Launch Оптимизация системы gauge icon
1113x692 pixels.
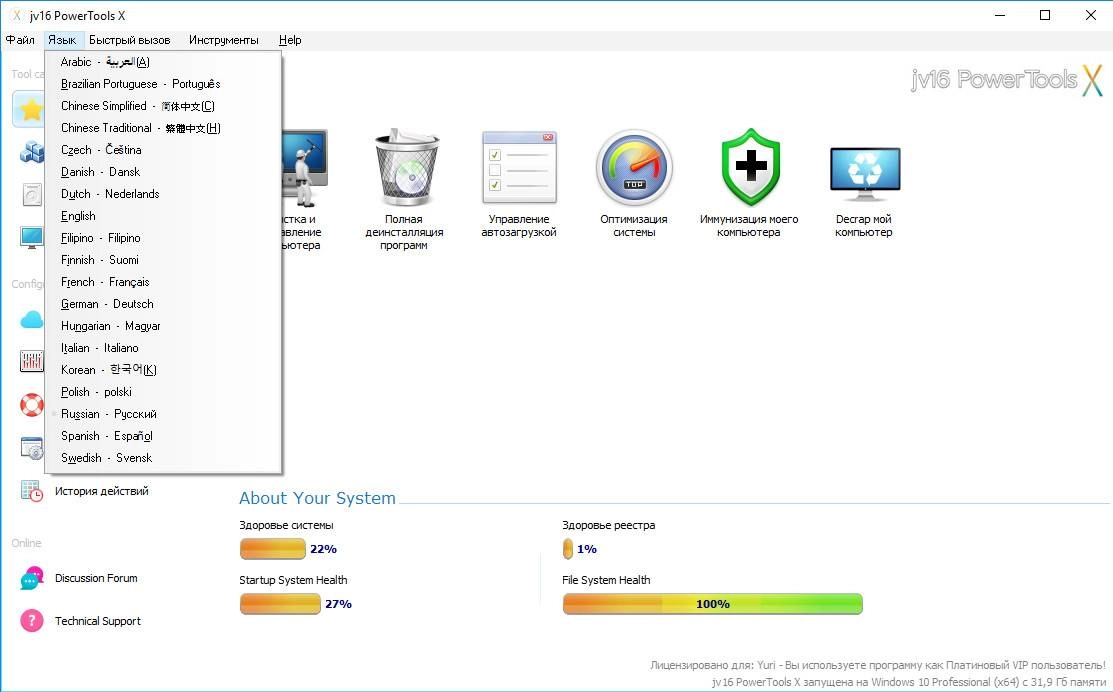point(634,167)
